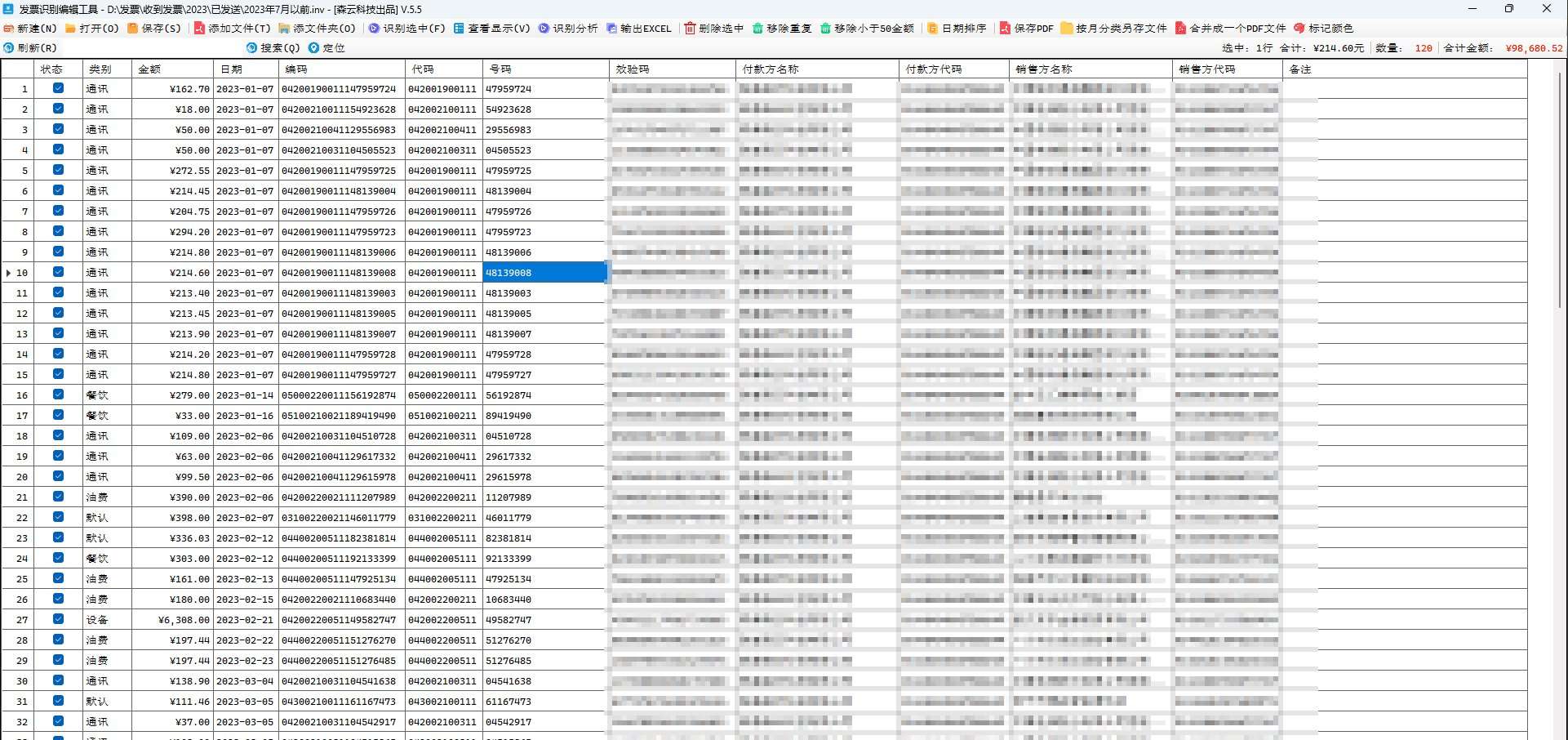Click the 刷新(R) refresh button
1568x740 pixels.
coord(30,48)
